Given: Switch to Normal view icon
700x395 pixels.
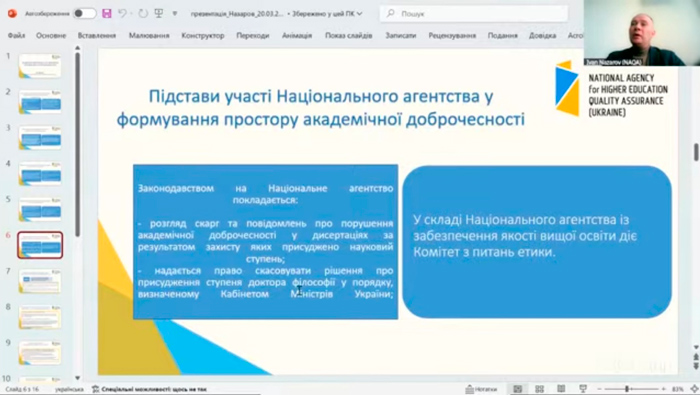Looking at the screenshot, I should click(517, 389).
